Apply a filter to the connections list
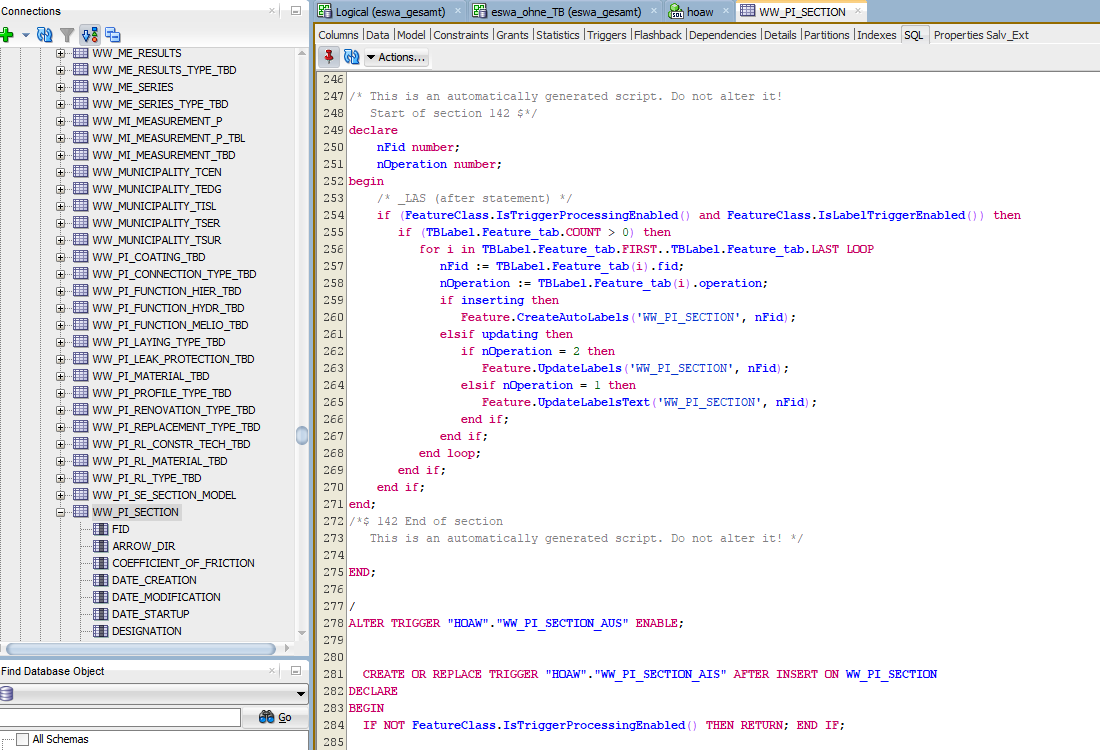This screenshot has height=750, width=1100. tap(66, 33)
